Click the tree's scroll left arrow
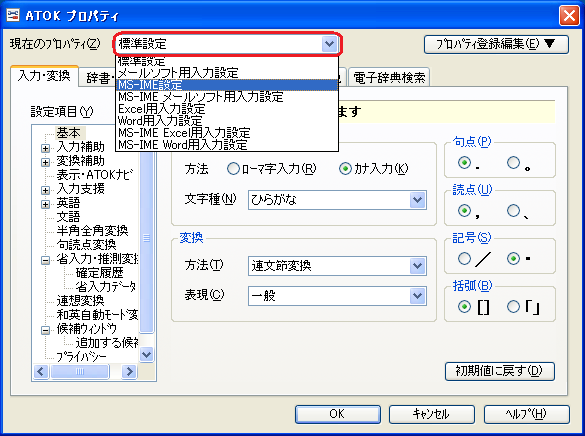This screenshot has width=585, height=436. pyautogui.click(x=41, y=371)
